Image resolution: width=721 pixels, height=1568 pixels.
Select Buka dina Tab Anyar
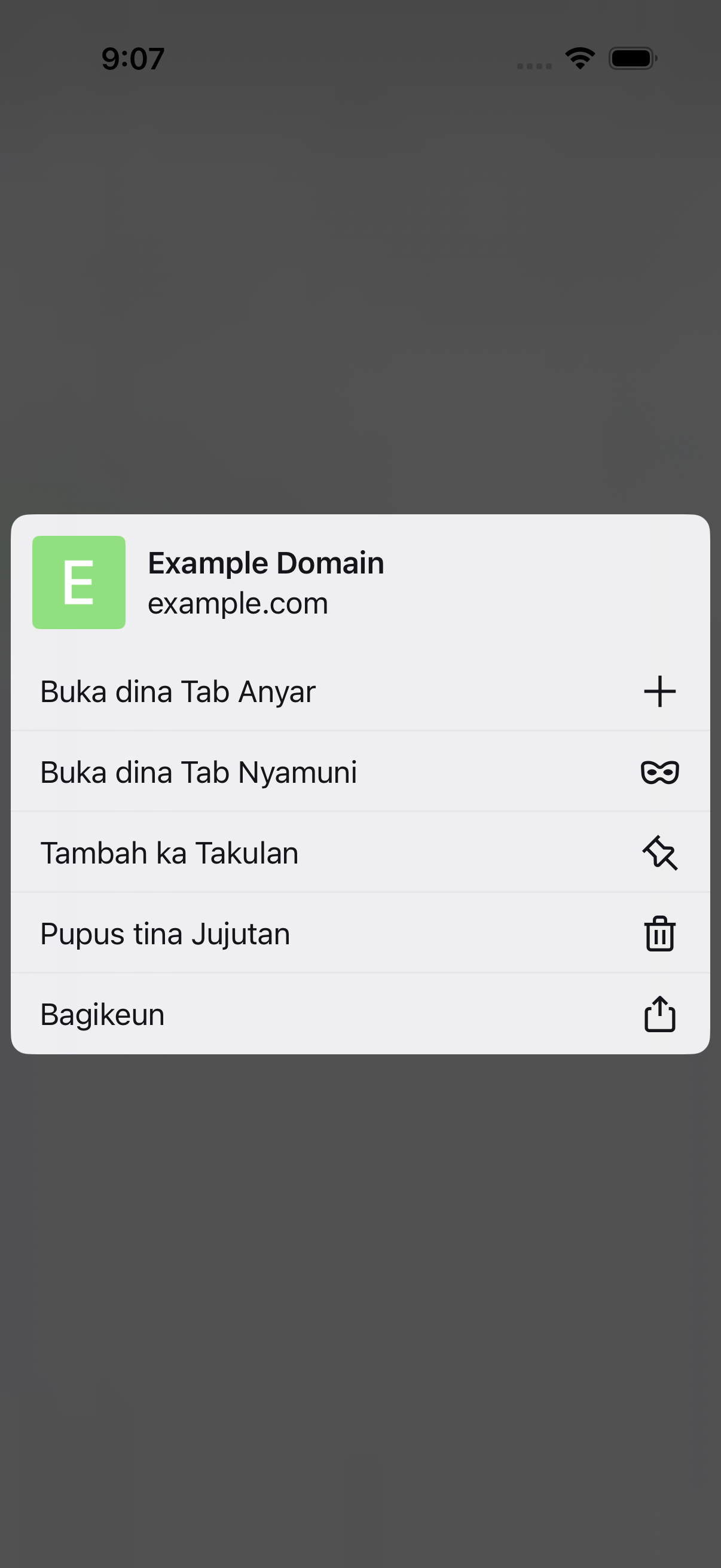point(360,691)
